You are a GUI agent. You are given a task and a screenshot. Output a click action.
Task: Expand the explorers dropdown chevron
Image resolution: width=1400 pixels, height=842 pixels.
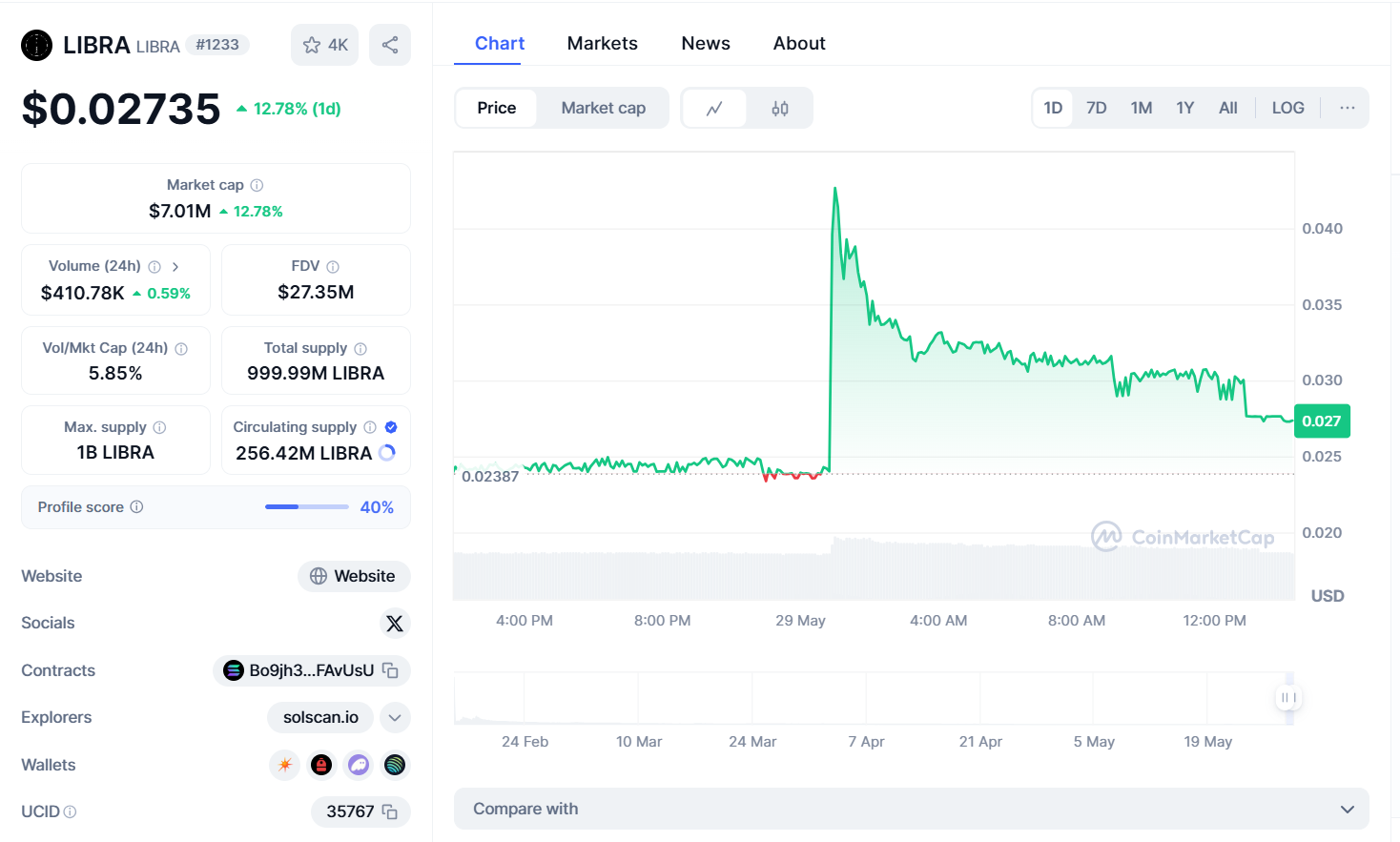(x=395, y=717)
